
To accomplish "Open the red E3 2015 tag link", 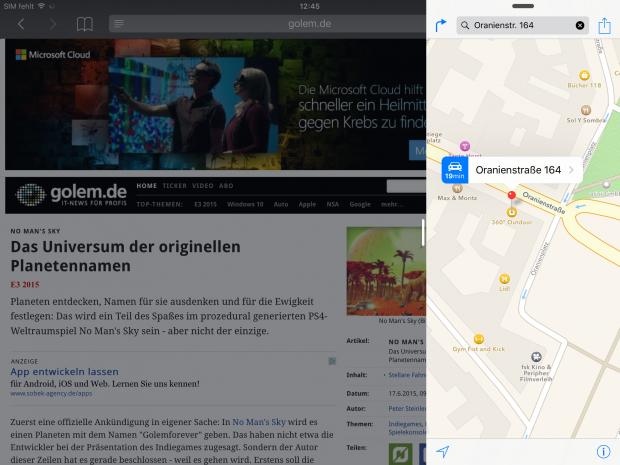I will click(25, 285).
